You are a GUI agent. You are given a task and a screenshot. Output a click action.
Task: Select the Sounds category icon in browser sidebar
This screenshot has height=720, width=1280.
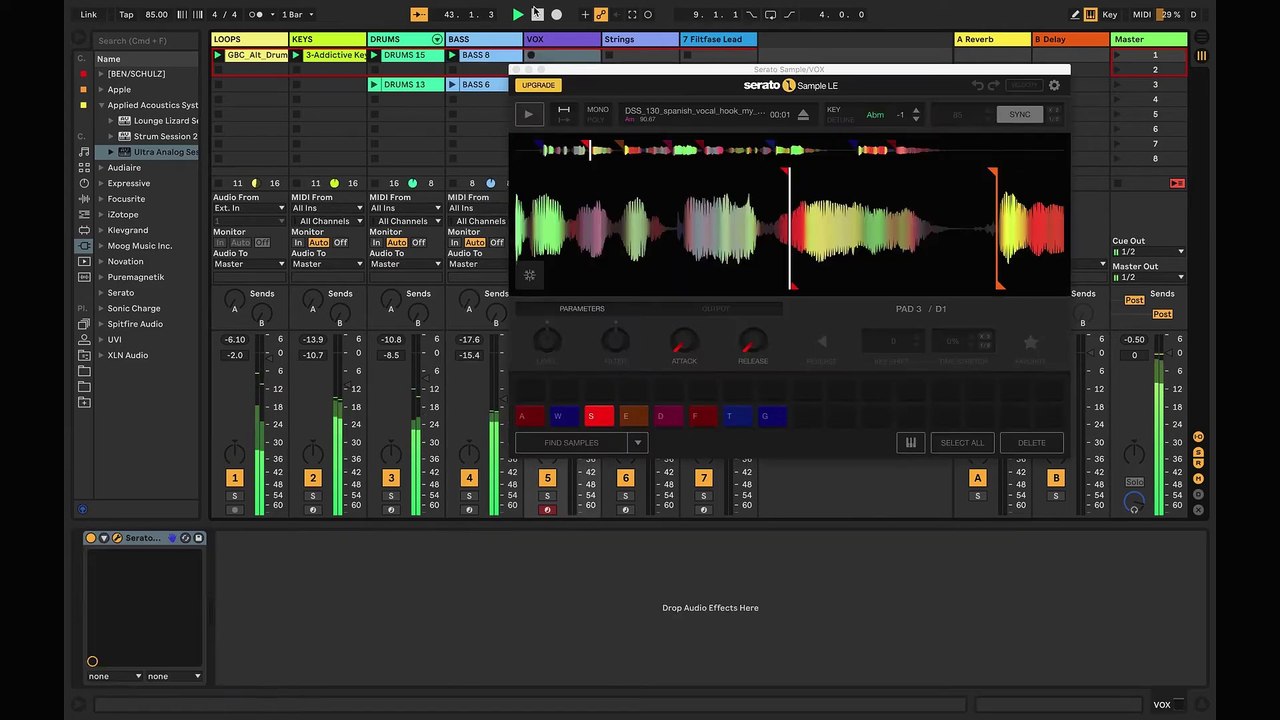[x=84, y=152]
